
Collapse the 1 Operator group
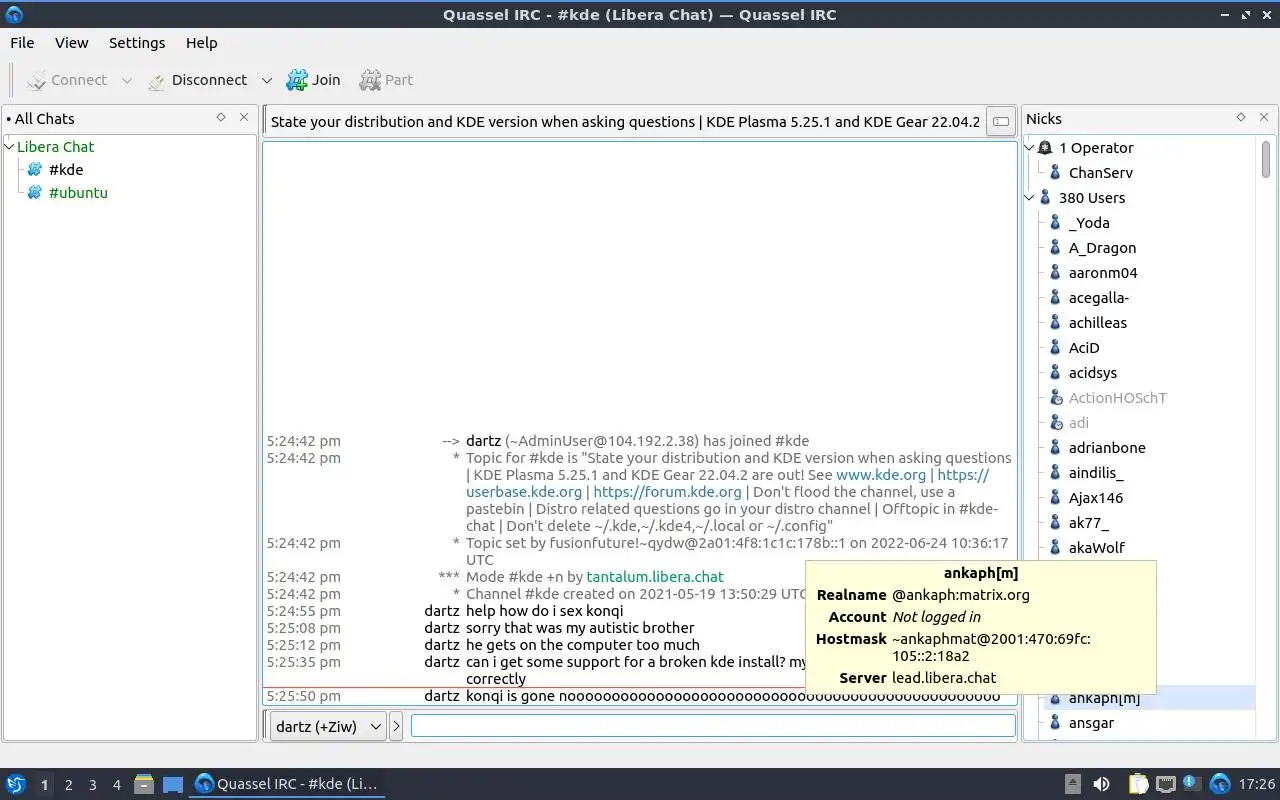[x=1030, y=148]
